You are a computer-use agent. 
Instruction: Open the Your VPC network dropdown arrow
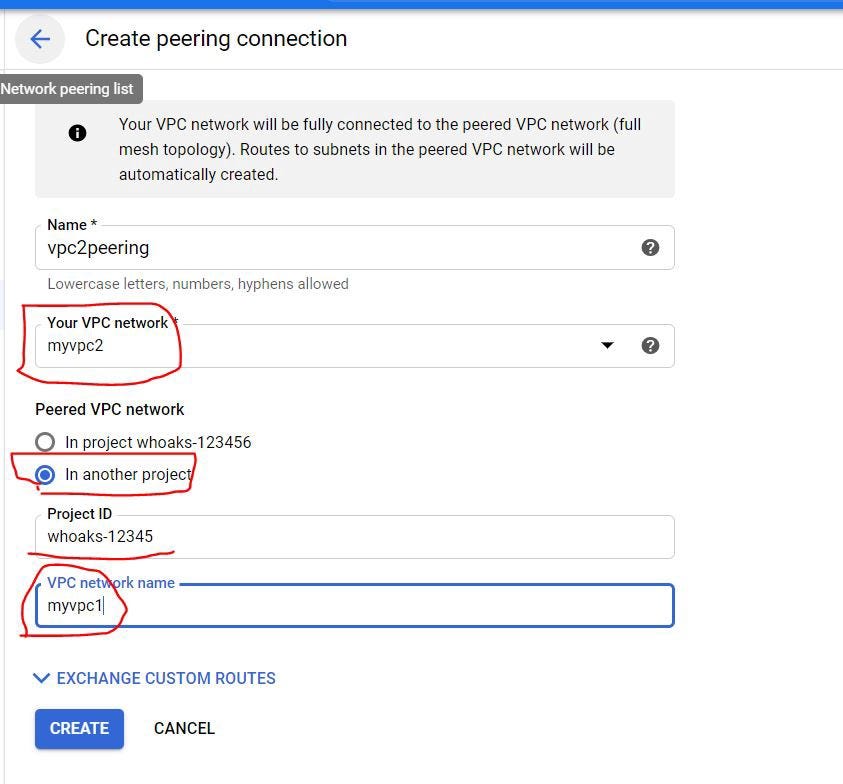[607, 345]
